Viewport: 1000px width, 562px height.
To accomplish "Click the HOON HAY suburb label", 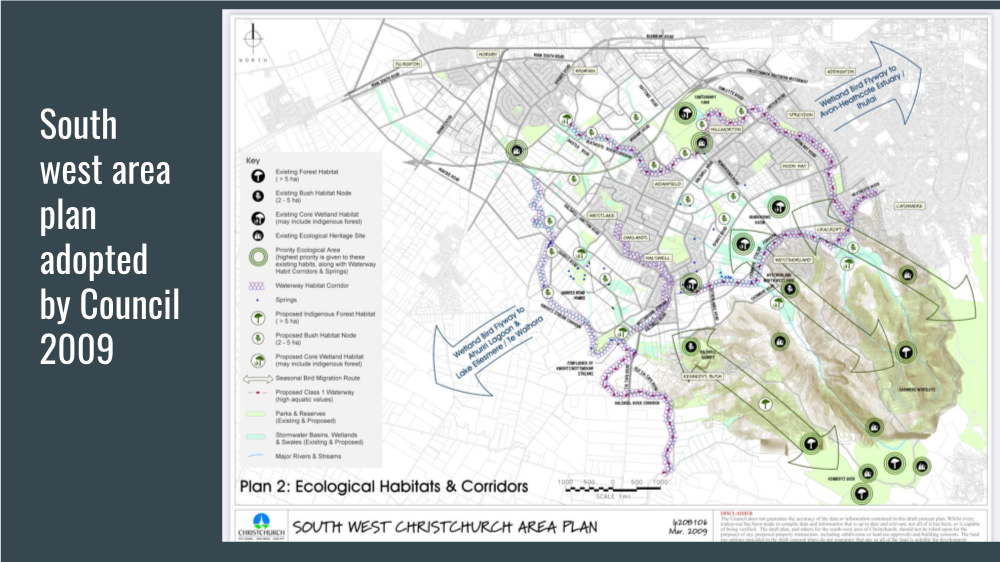I will (x=793, y=166).
